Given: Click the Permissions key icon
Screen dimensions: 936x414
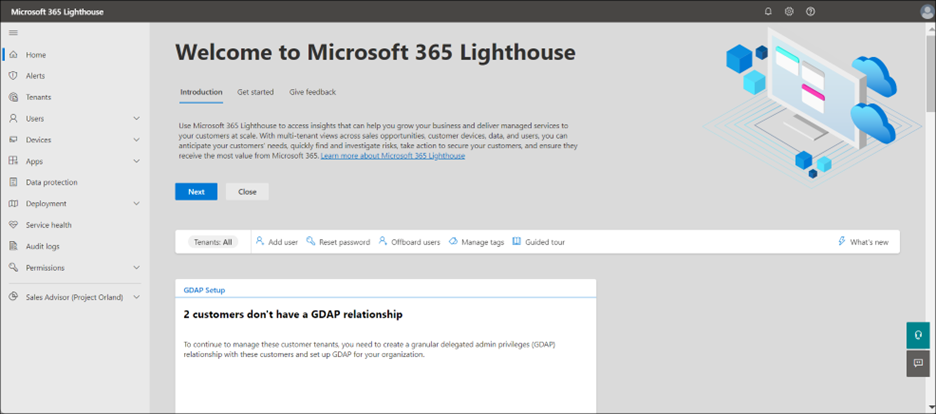Looking at the screenshot, I should [x=13, y=267].
